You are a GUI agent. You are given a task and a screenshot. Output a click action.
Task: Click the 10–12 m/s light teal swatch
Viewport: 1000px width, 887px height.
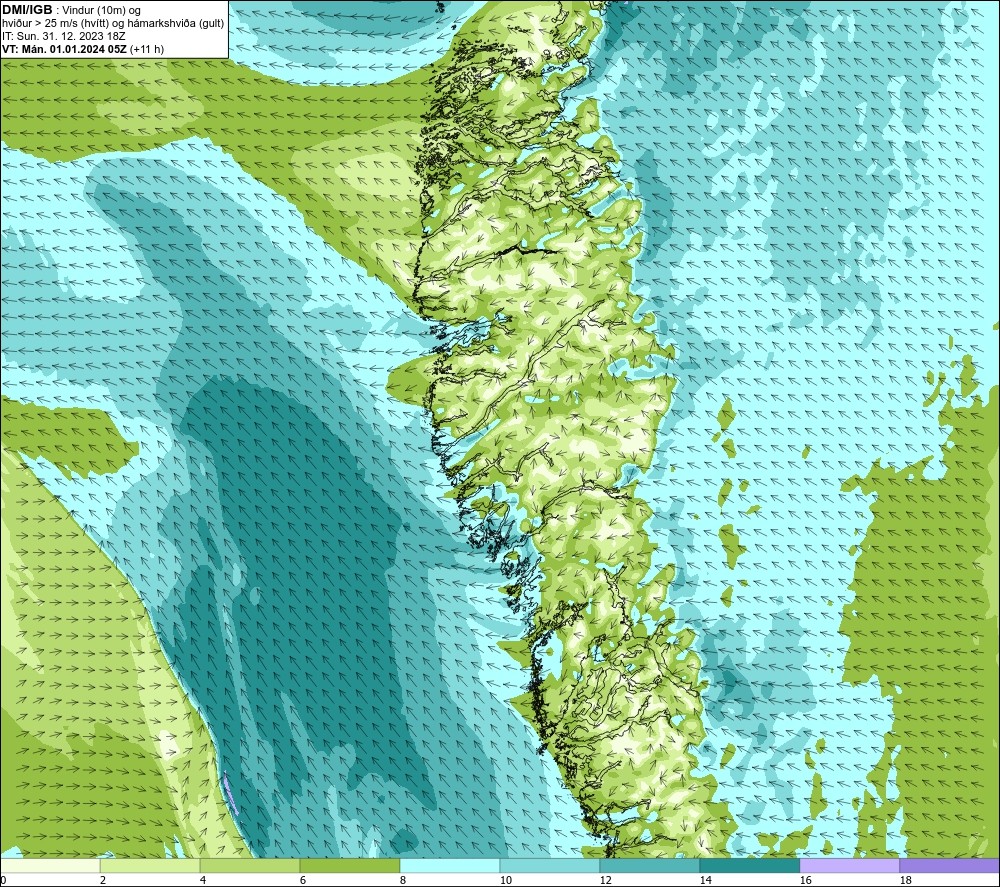(x=549, y=865)
